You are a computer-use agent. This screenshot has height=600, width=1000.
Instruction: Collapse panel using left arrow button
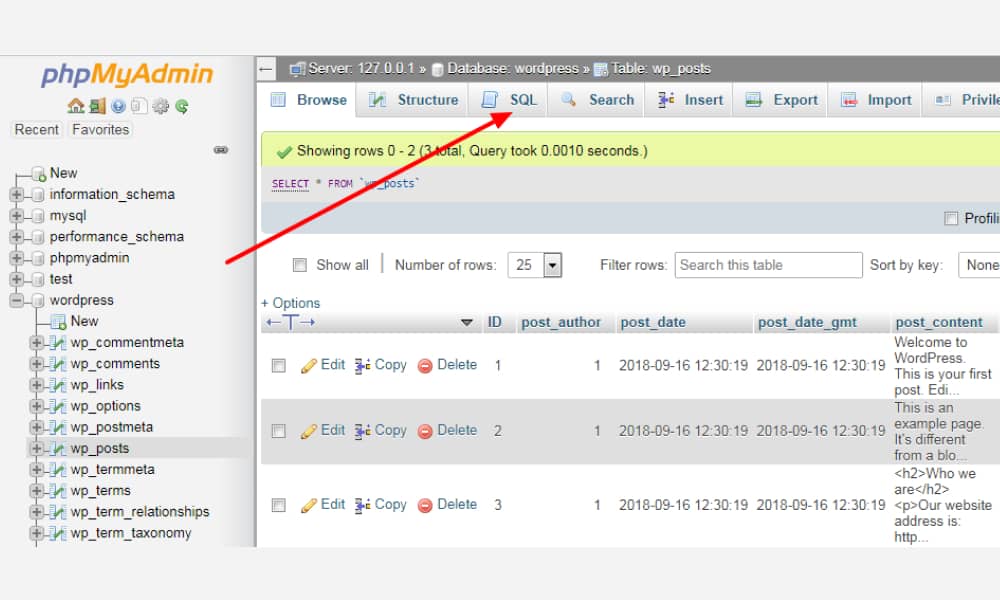267,68
